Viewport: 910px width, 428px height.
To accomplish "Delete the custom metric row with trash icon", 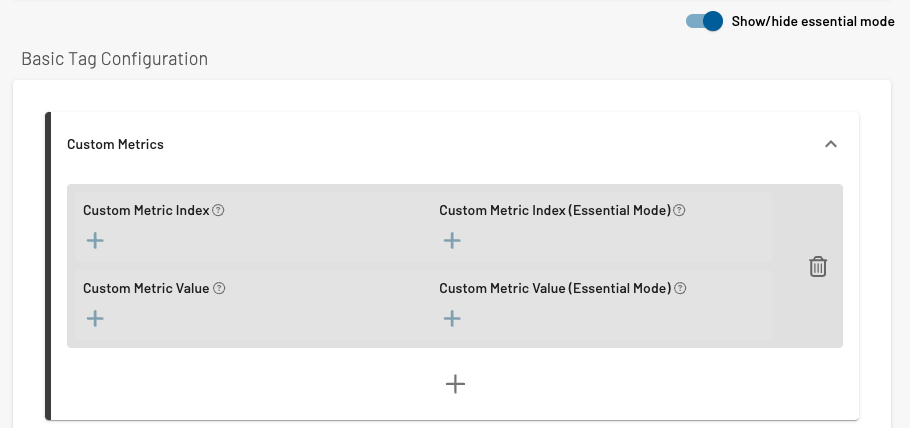I will point(818,267).
